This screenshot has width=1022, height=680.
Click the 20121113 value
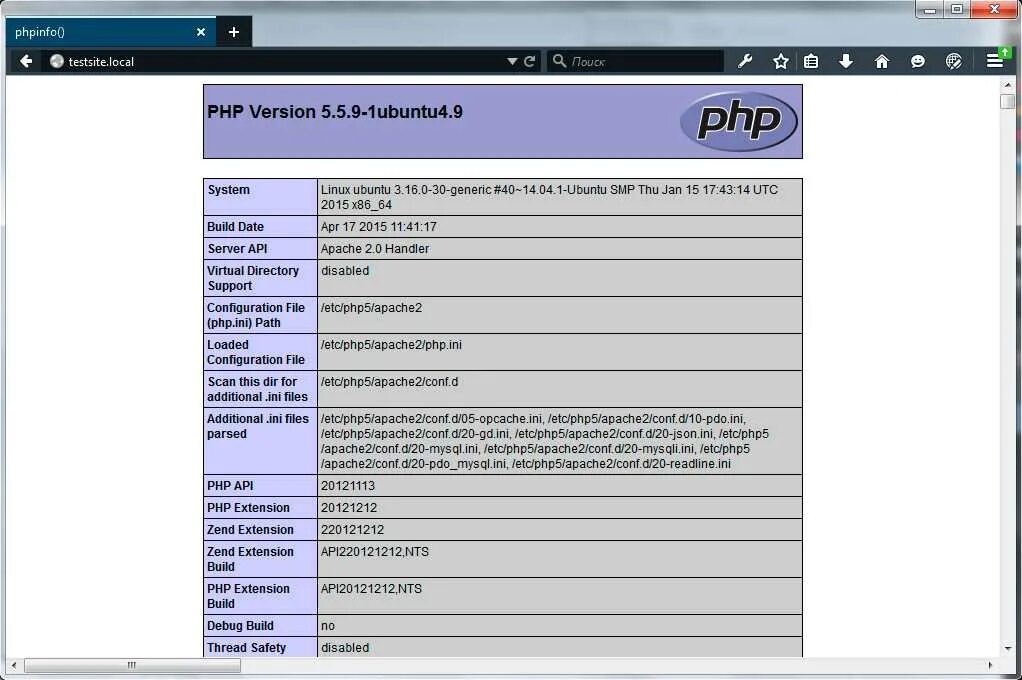point(348,486)
